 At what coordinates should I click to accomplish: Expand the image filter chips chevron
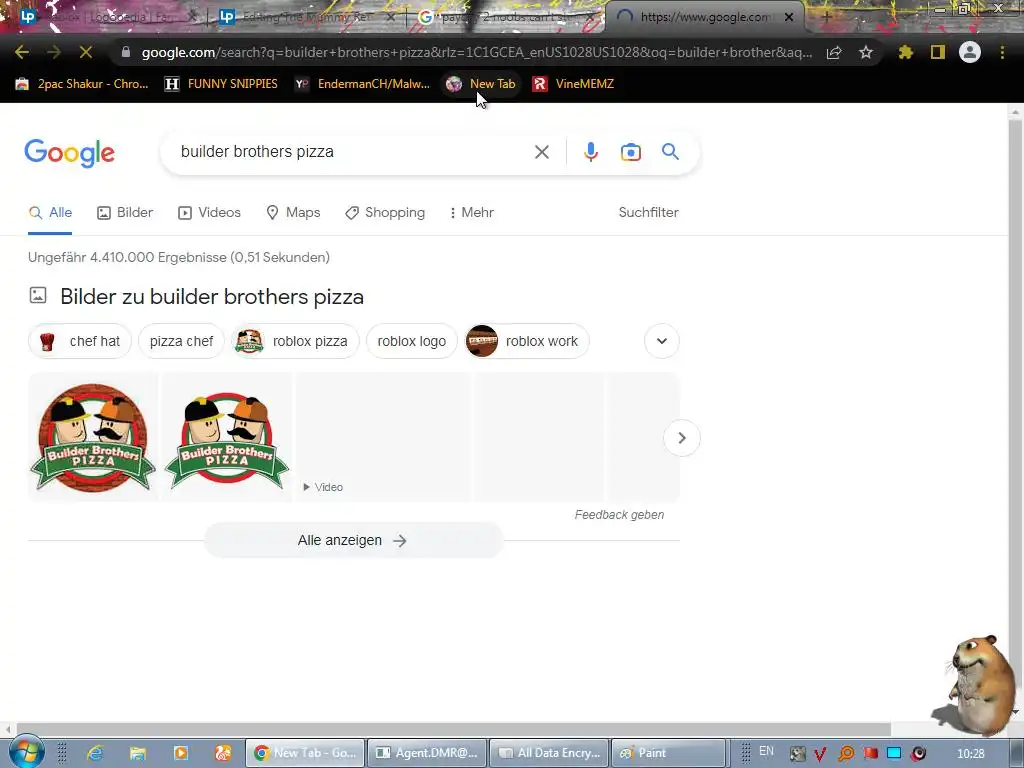click(x=662, y=341)
